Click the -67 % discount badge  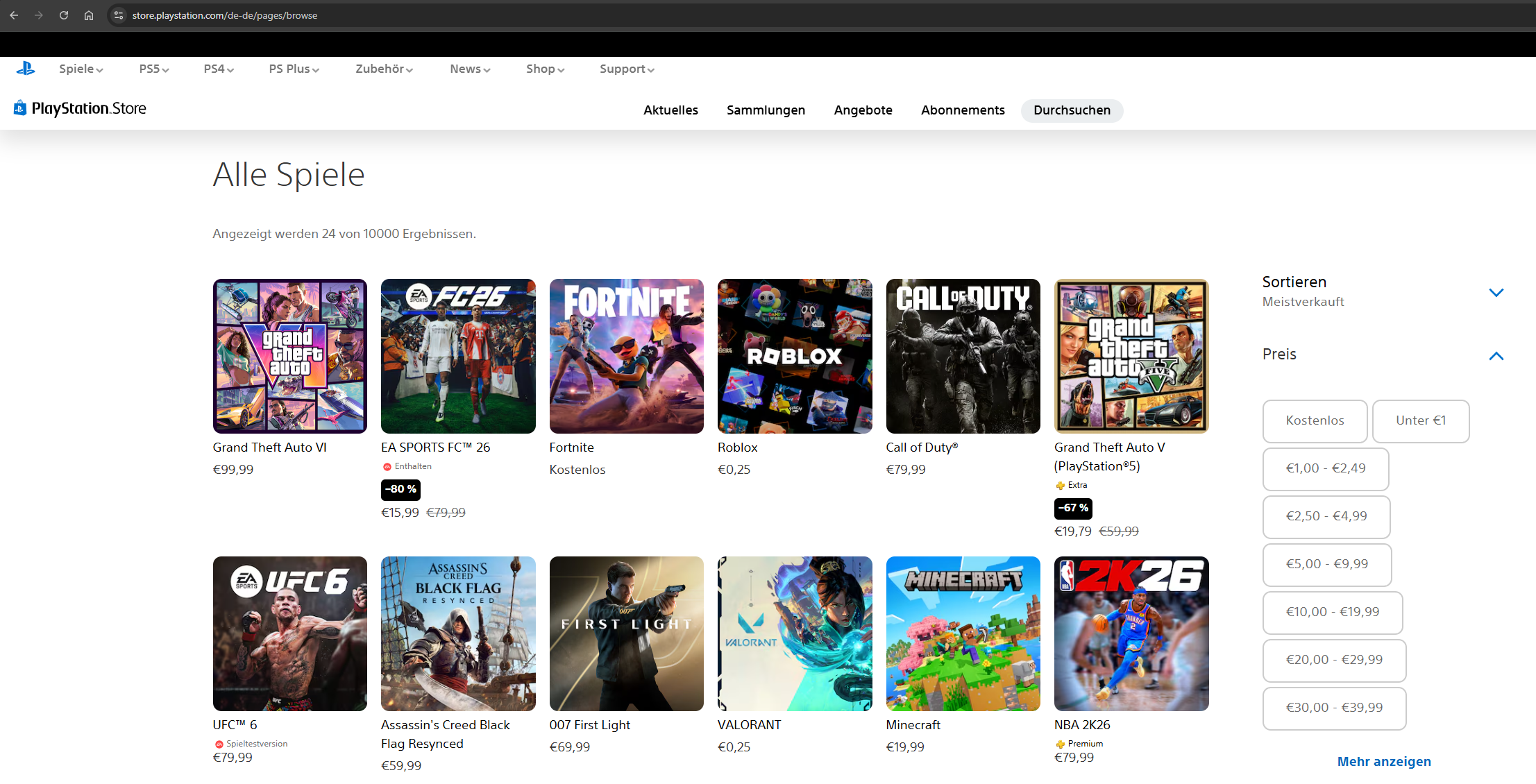coord(1073,509)
